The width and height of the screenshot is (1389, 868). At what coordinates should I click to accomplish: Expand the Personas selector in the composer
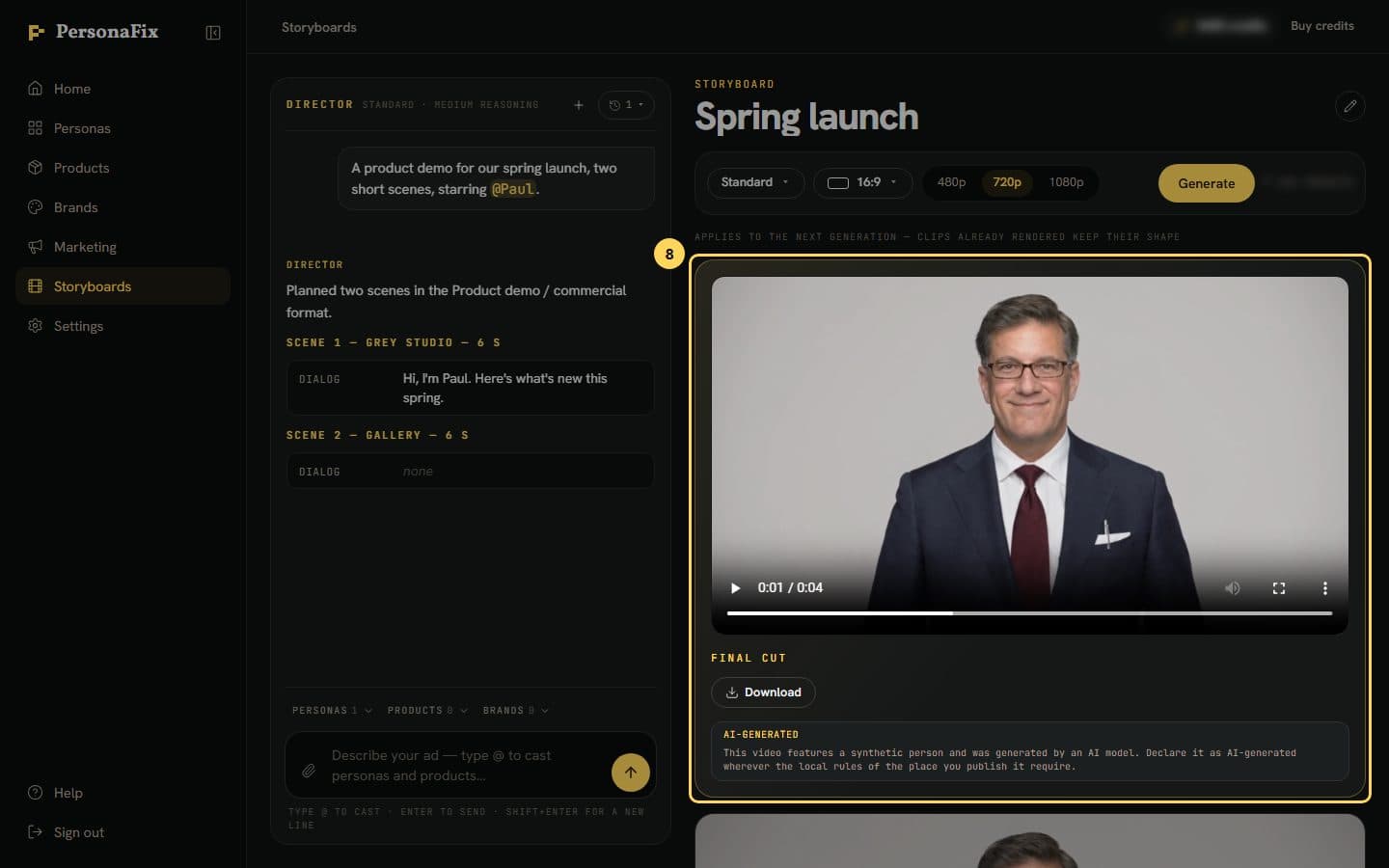(332, 711)
